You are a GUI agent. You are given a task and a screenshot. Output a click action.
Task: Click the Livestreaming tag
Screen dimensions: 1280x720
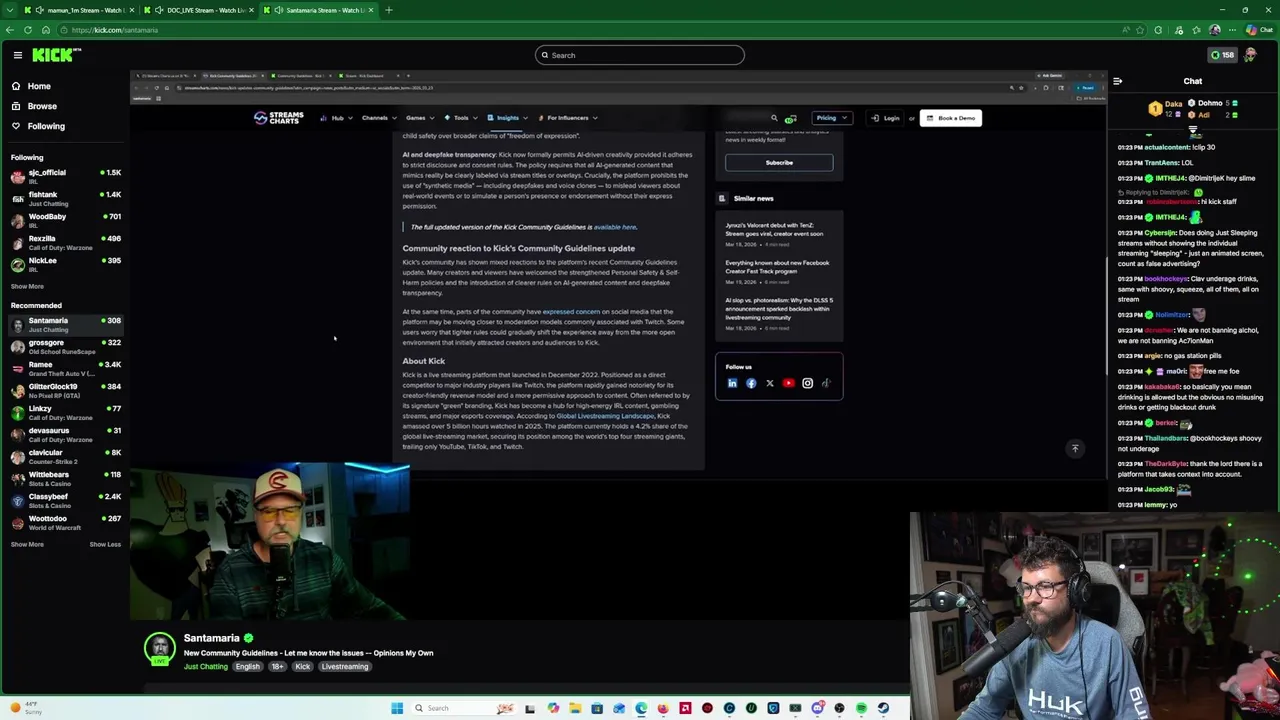344,666
